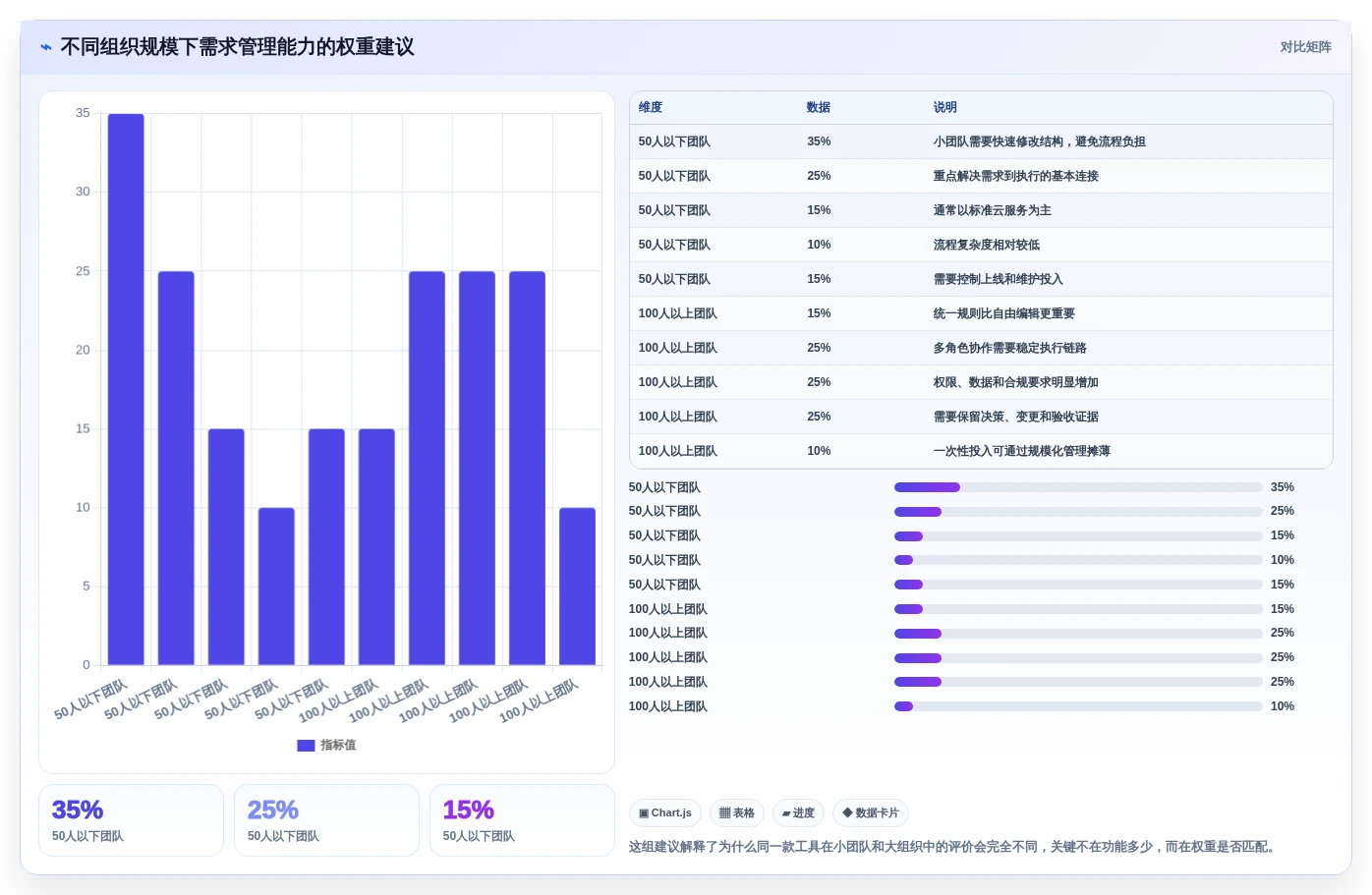
Task: Click the 35% cell in the table
Action: click(x=819, y=141)
